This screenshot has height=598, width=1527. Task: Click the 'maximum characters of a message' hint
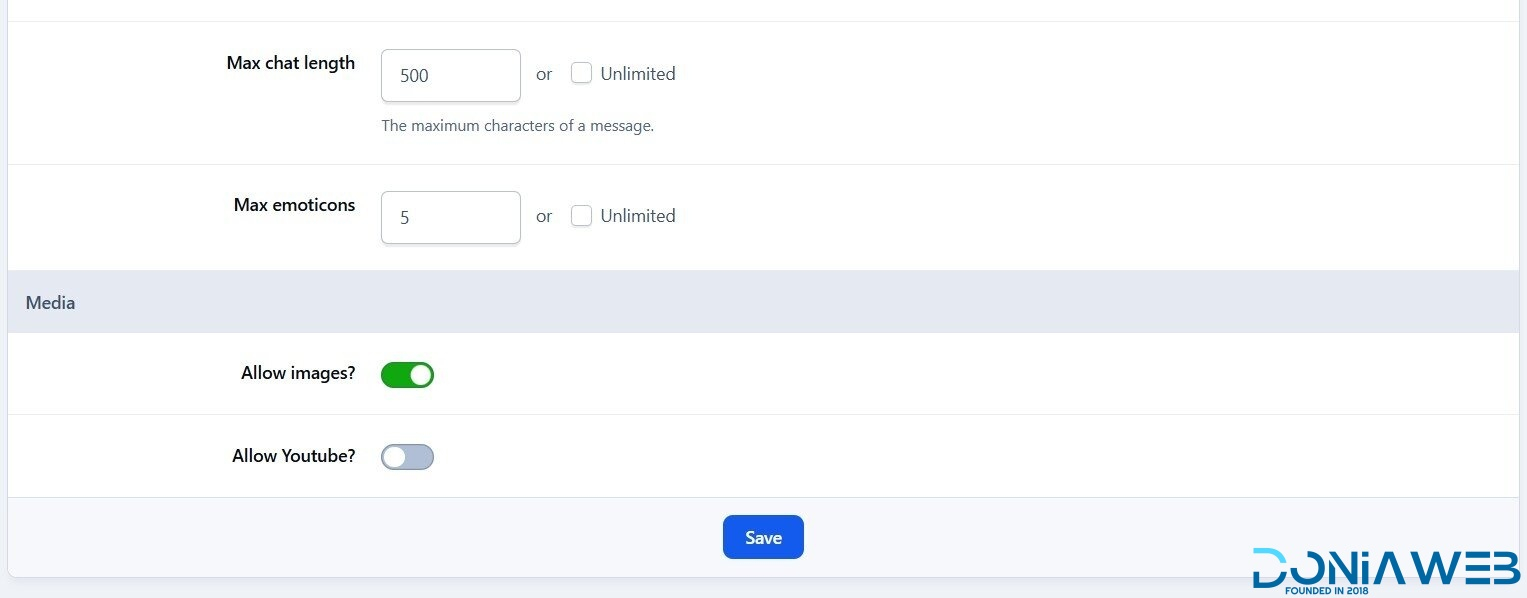click(517, 126)
